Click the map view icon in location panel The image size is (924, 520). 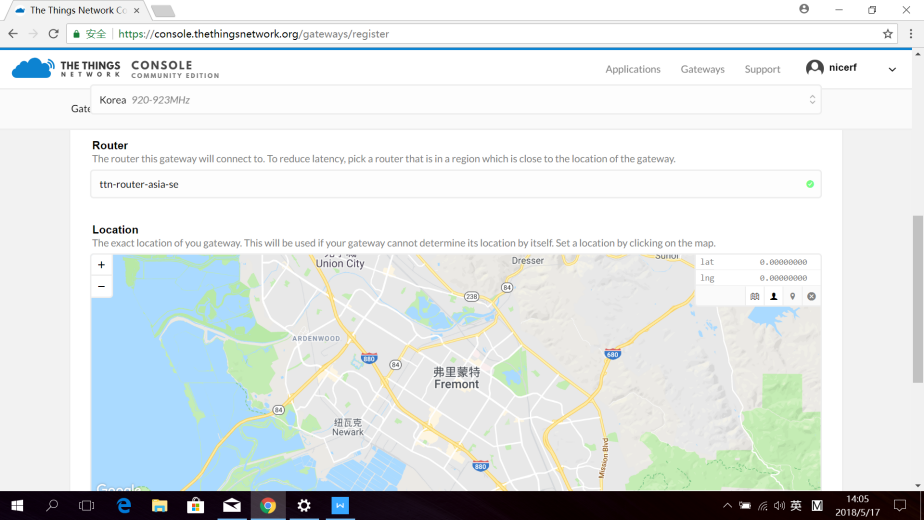[x=755, y=296]
